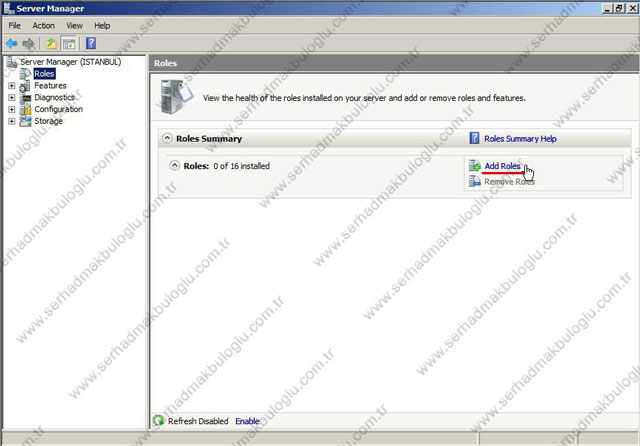Restore down the Server Manager window
The width and height of the screenshot is (640, 446).
(619, 8)
